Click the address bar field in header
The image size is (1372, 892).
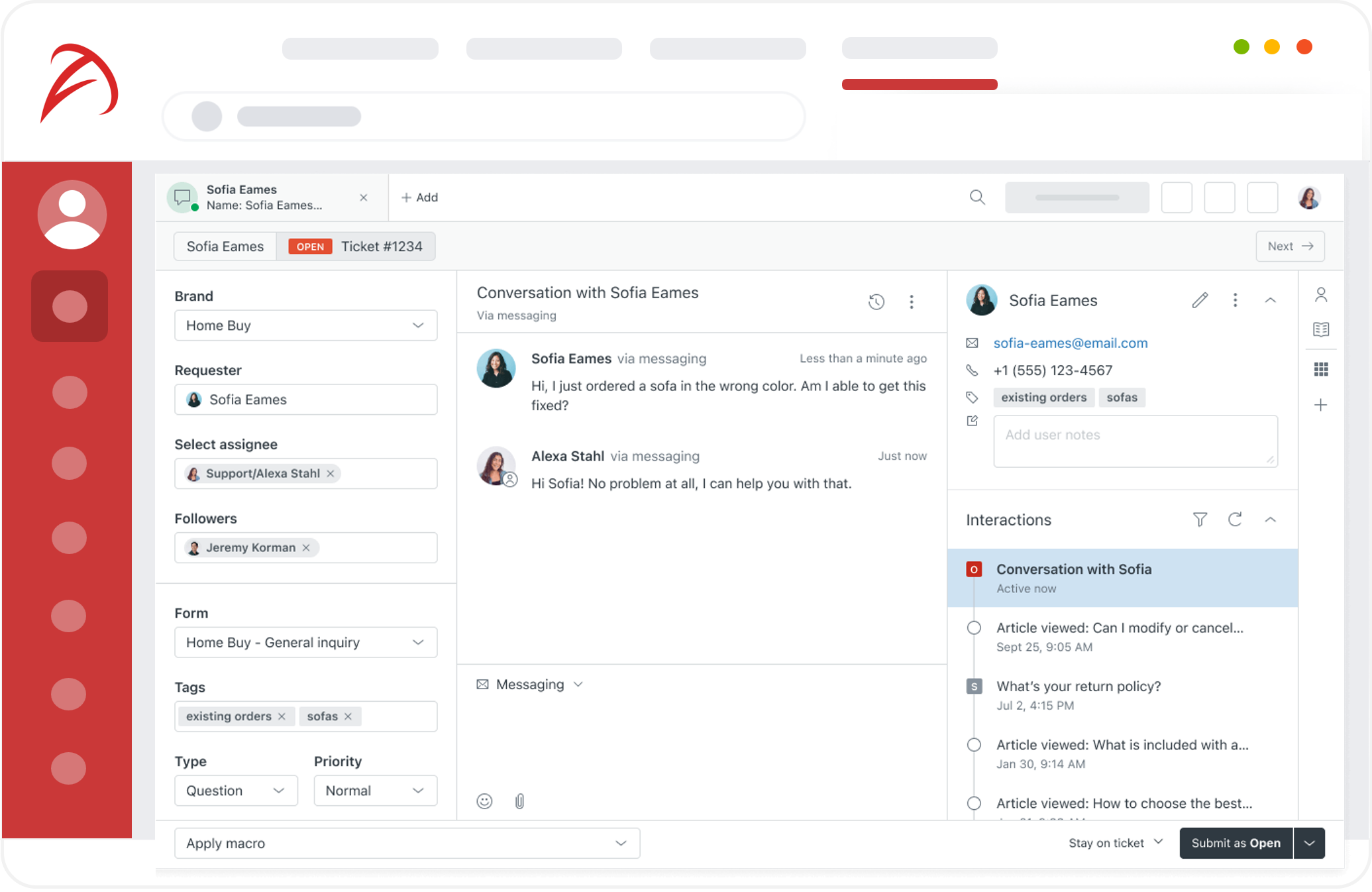(x=484, y=117)
